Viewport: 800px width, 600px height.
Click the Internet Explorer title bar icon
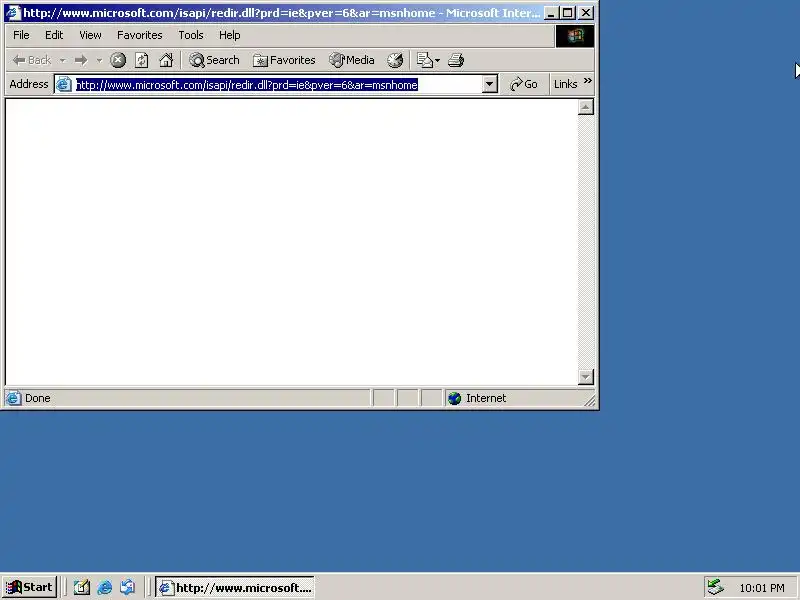12,13
